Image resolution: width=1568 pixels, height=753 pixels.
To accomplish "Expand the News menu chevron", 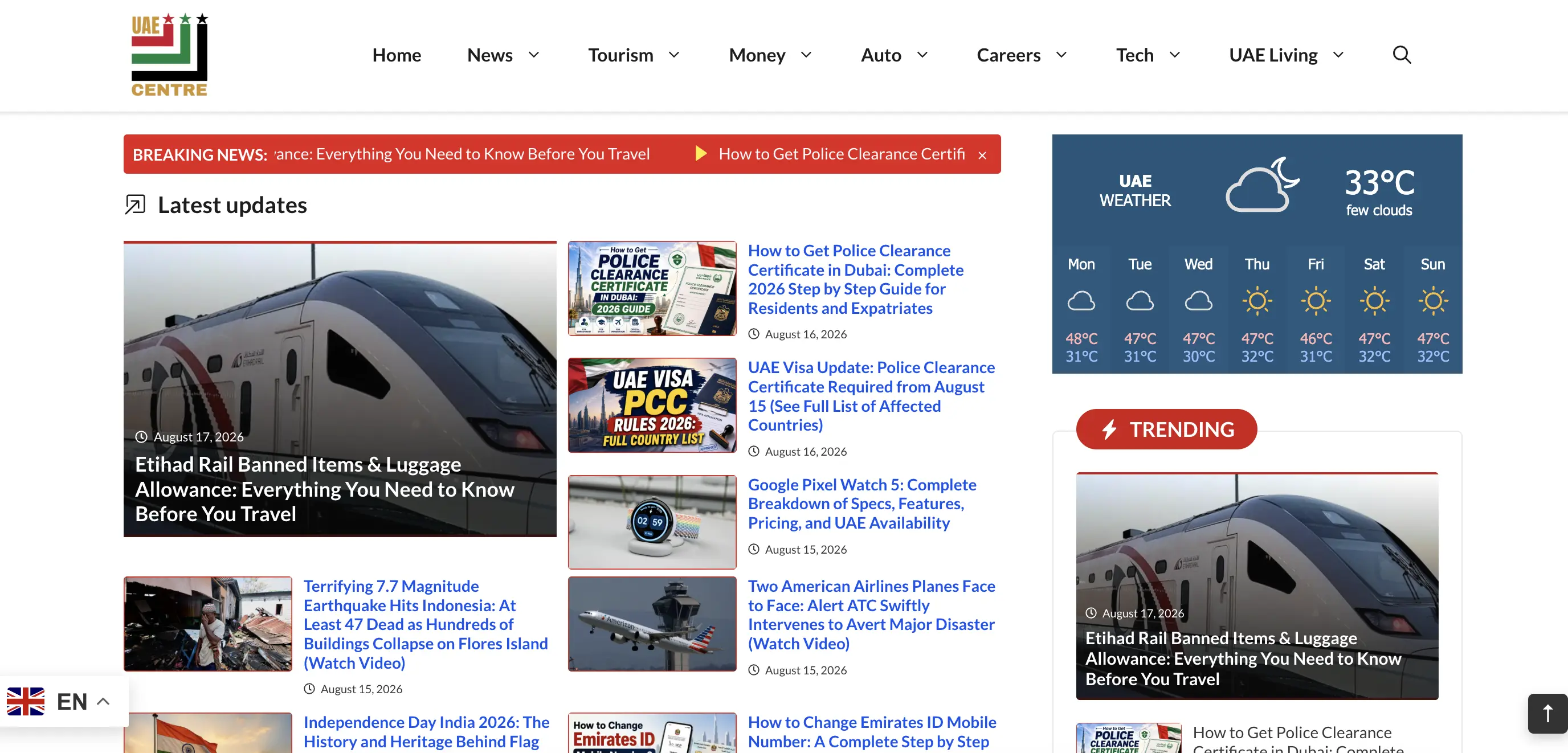I will [534, 55].
